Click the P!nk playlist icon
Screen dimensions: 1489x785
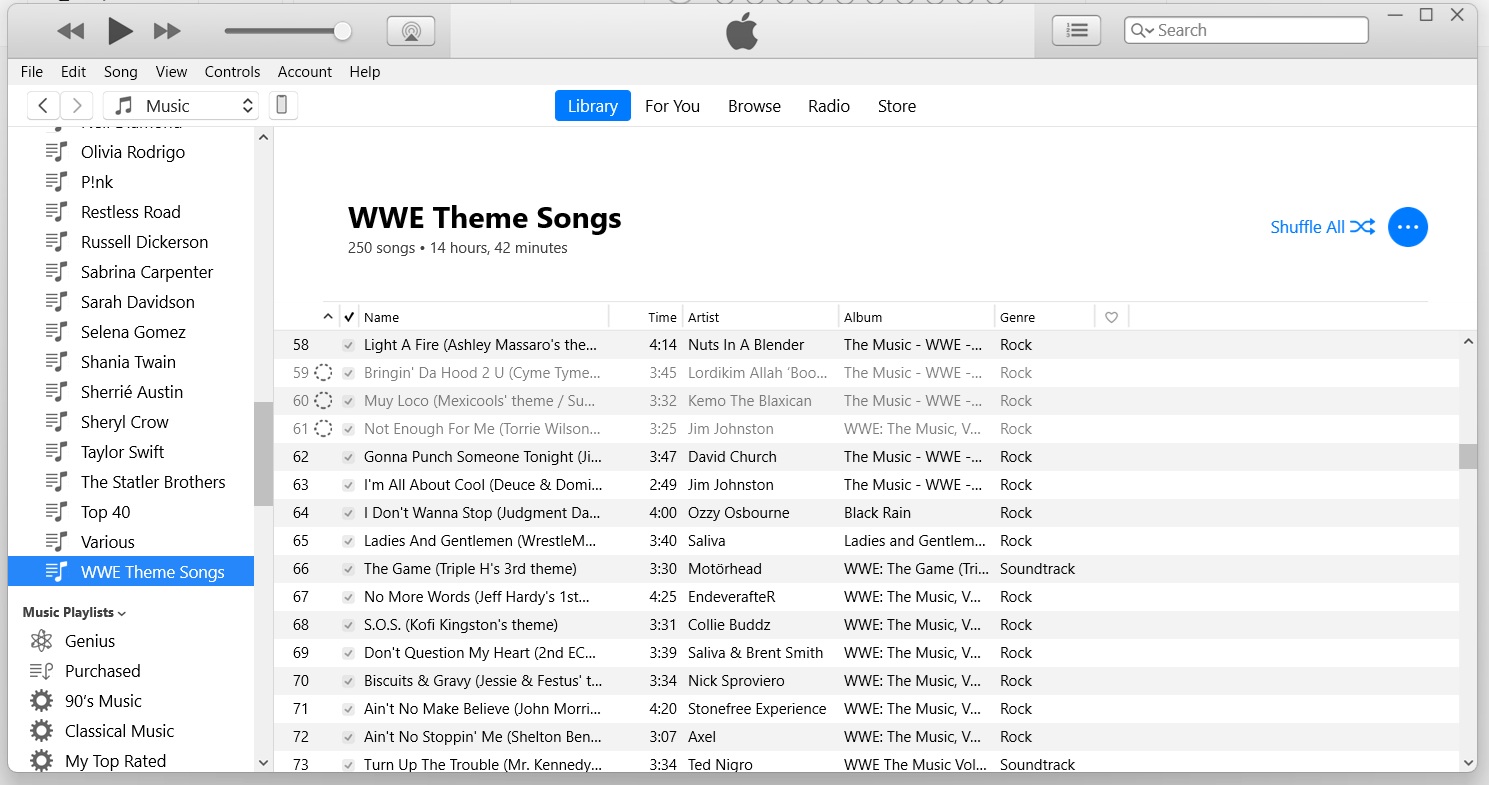57,182
